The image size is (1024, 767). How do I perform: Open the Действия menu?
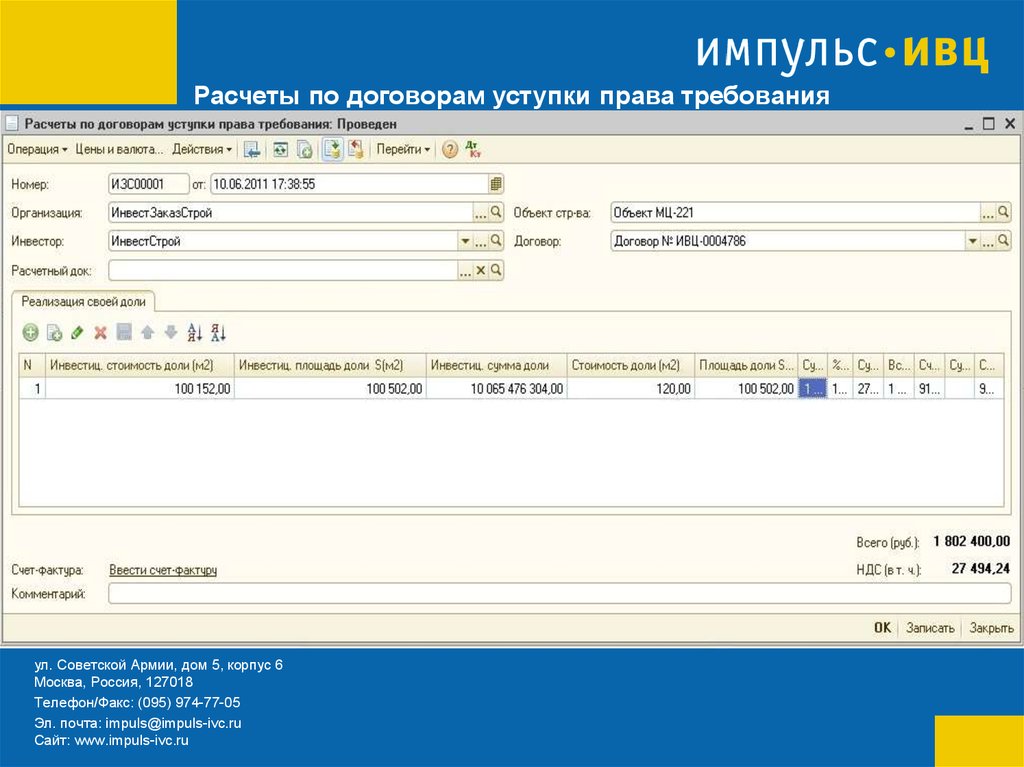[x=201, y=150]
